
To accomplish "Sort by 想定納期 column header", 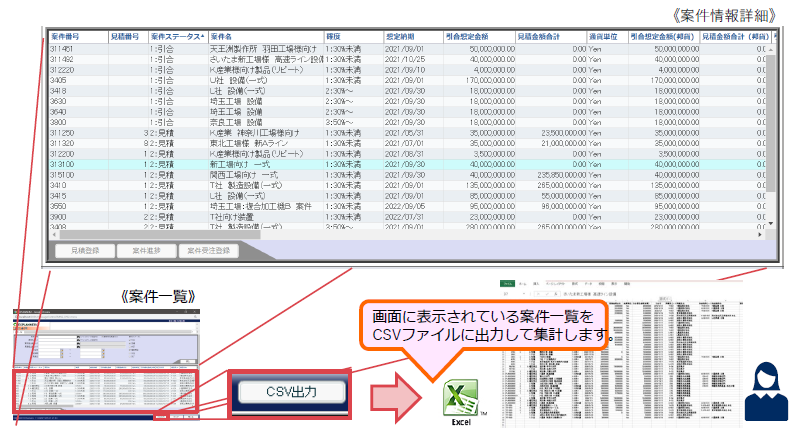I will point(414,37).
